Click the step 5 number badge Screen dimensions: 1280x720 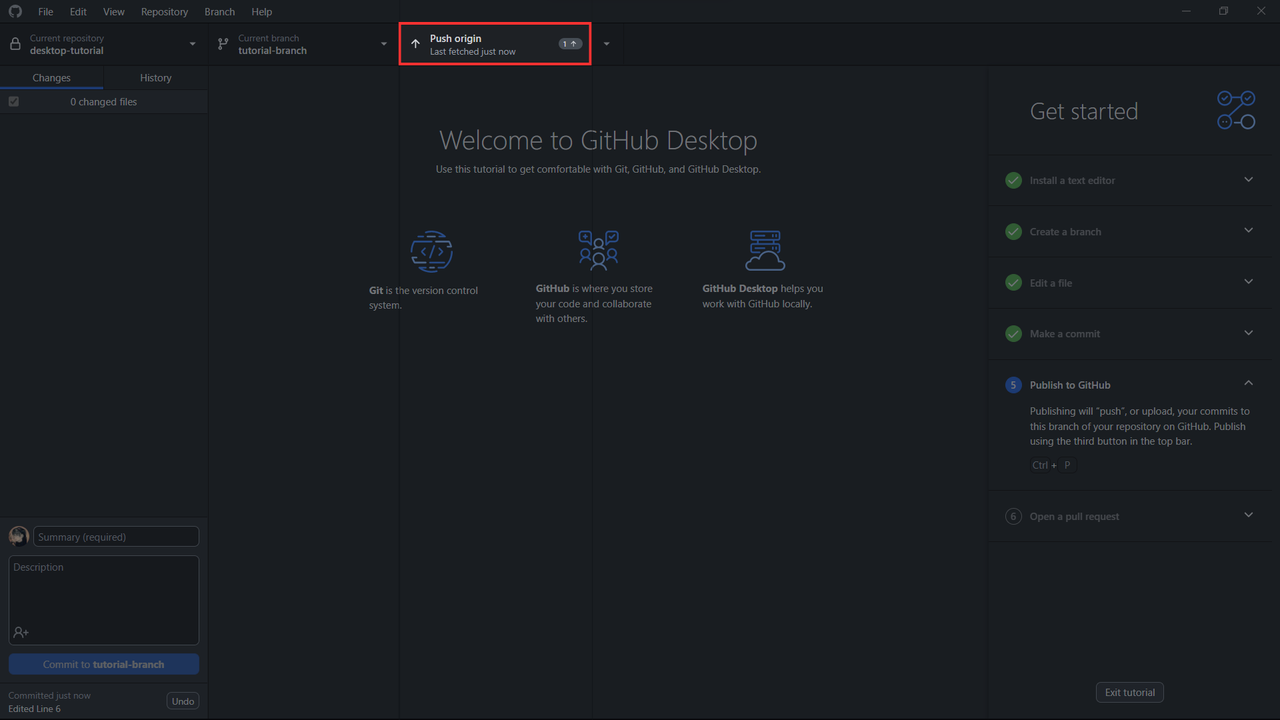coord(1013,385)
